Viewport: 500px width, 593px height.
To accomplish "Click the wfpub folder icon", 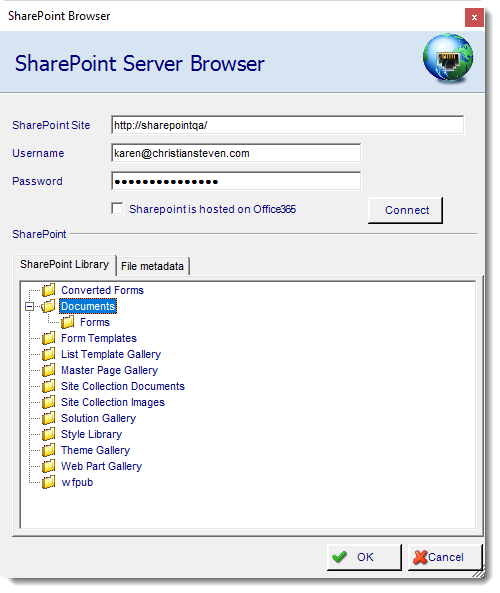I will tap(48, 482).
